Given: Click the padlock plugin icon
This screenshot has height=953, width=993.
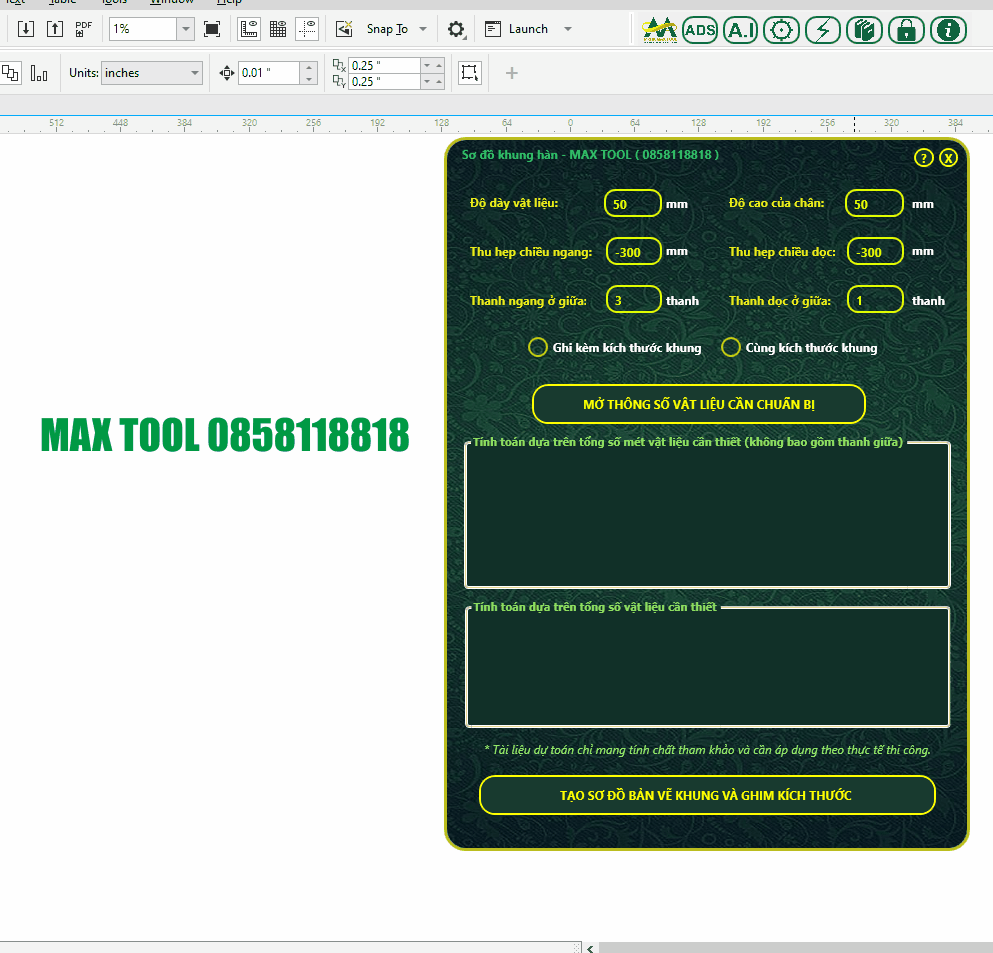Looking at the screenshot, I should pyautogui.click(x=906, y=30).
